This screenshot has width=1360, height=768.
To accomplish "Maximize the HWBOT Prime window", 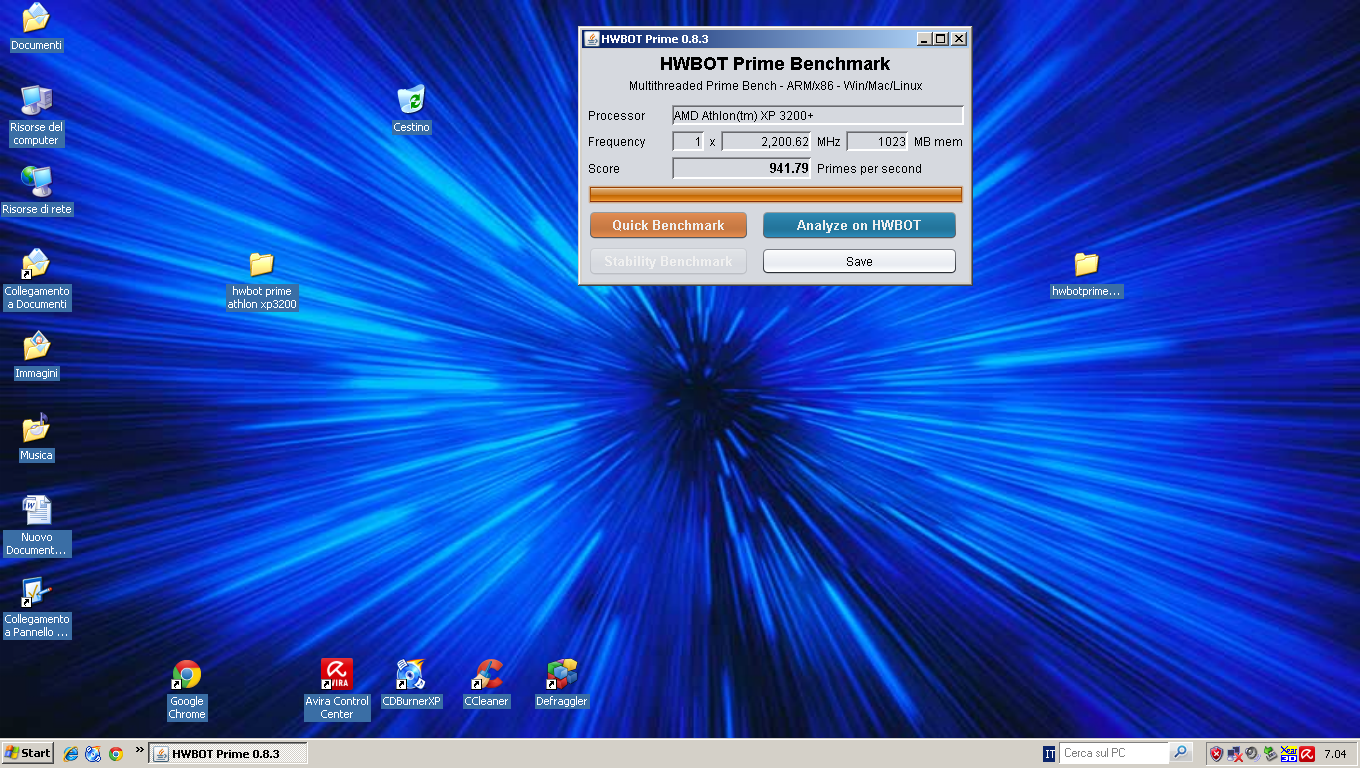I will 941,39.
